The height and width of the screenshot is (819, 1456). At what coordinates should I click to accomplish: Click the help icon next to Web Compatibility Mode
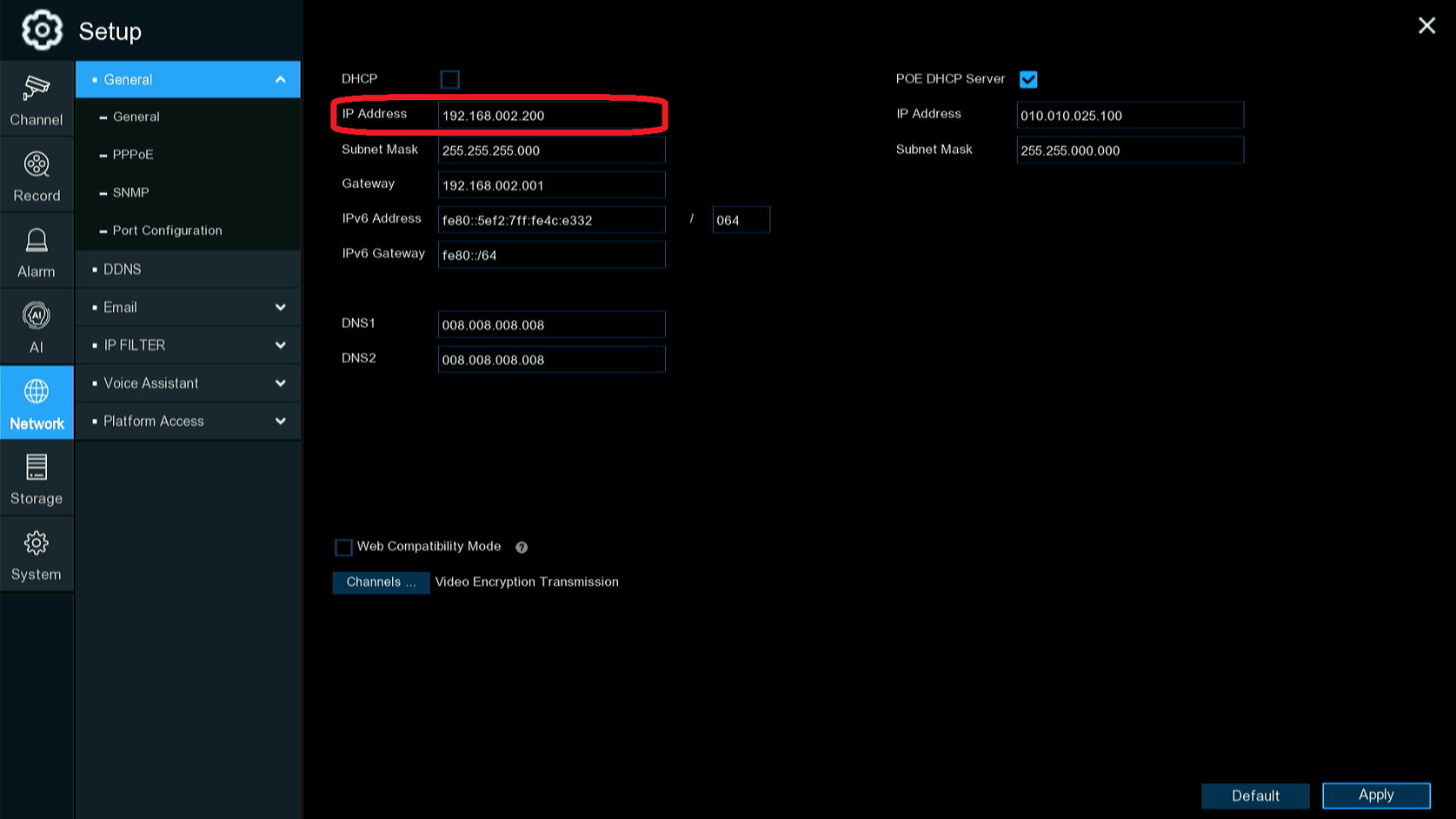[x=521, y=547]
